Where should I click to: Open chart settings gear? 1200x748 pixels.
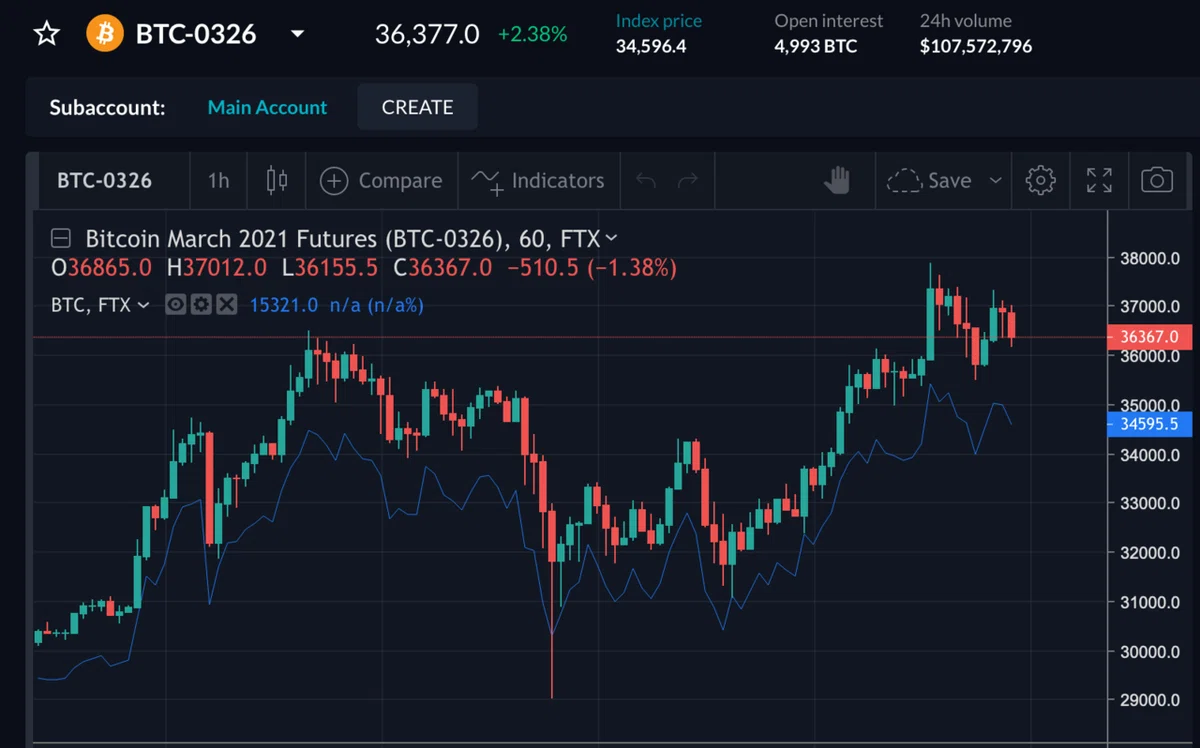1041,181
